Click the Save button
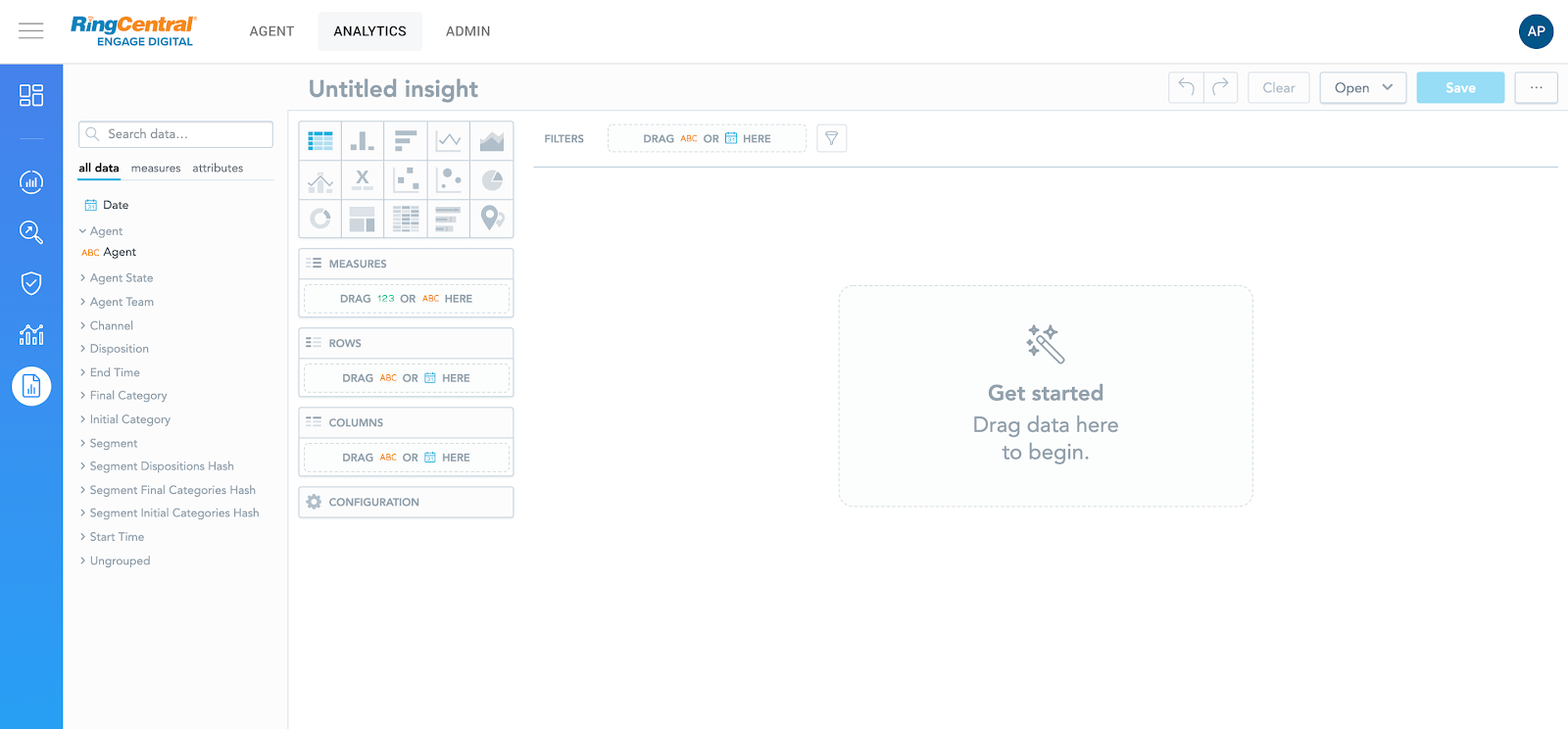1568x729 pixels. [1460, 87]
